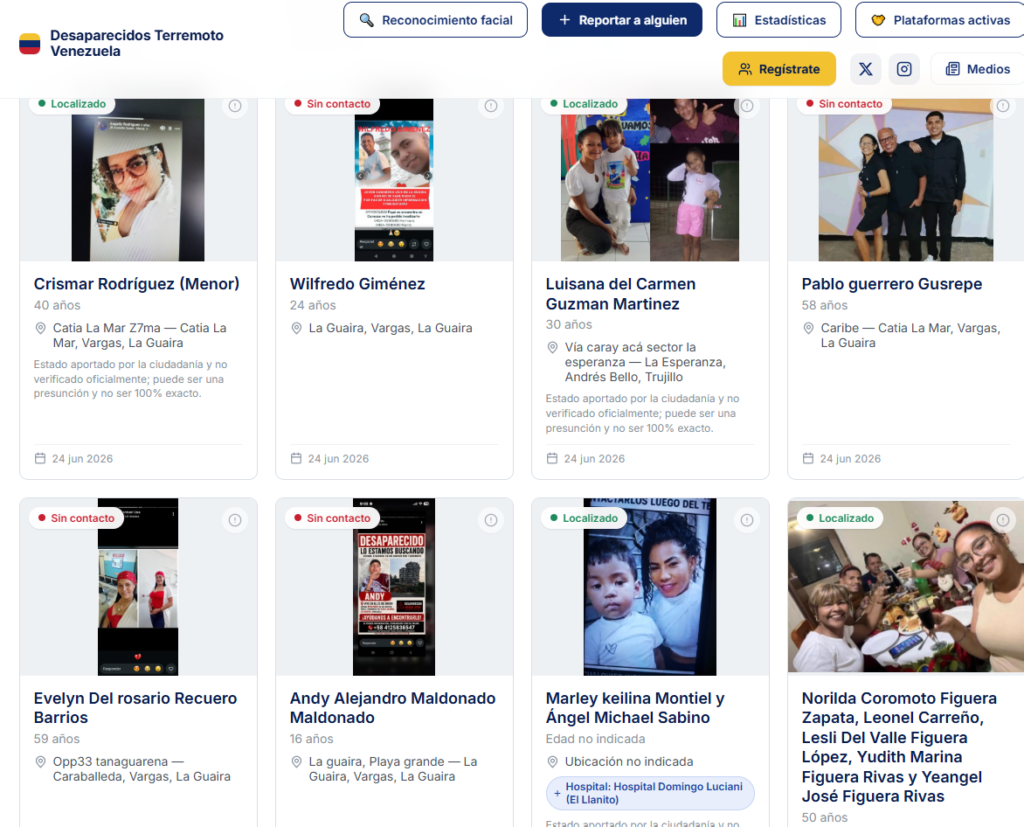1024x827 pixels.
Task: Click Localizado badge on Crismar Rodríguez card
Action: (x=72, y=104)
